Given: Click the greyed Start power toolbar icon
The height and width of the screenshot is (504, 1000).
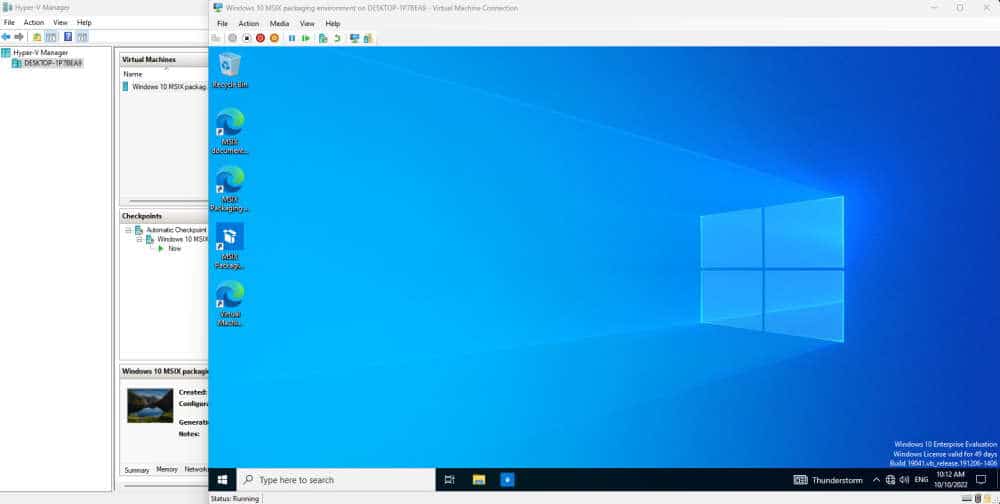Looking at the screenshot, I should 233,38.
